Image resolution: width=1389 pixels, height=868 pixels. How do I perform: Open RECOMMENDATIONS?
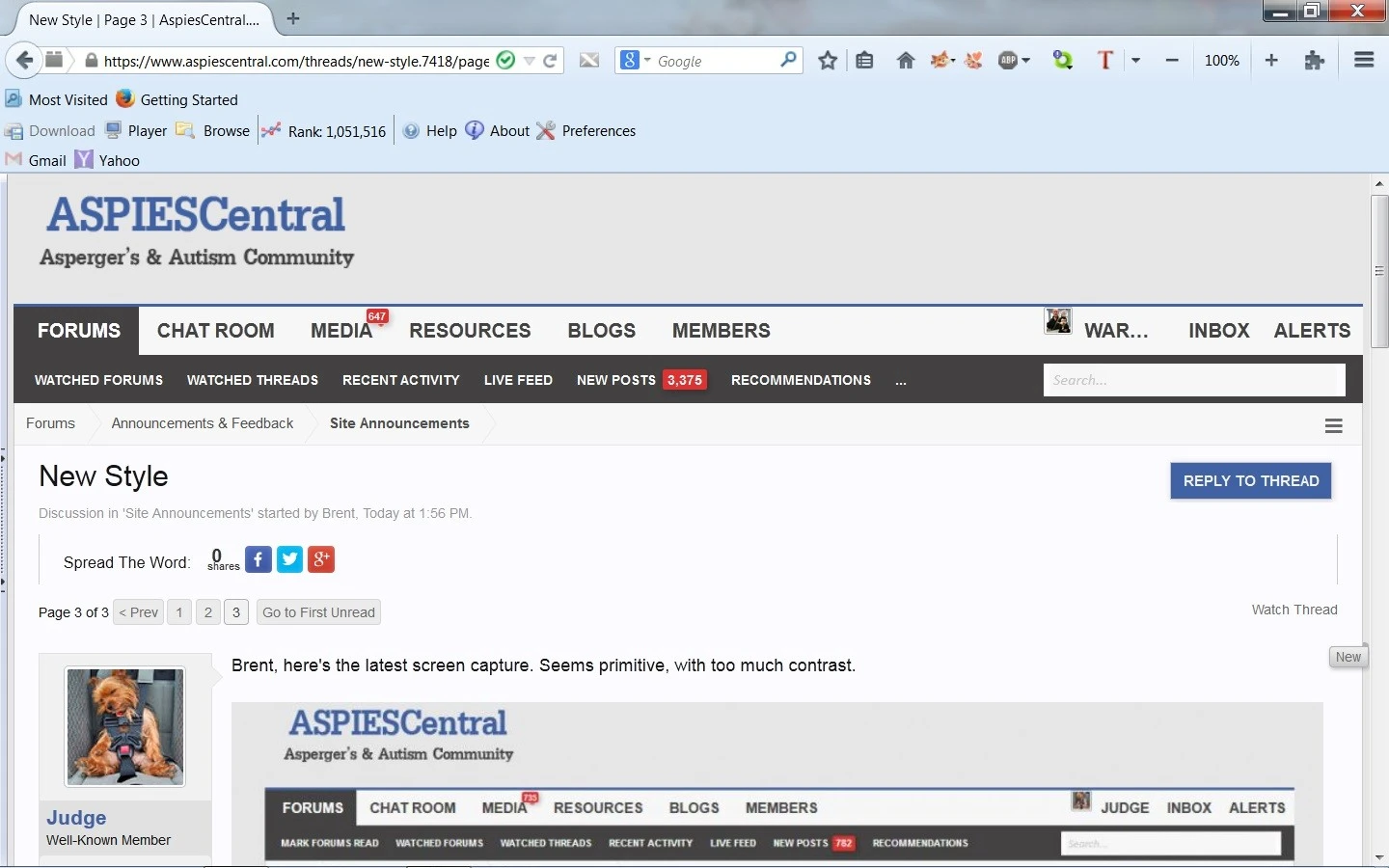coord(801,380)
